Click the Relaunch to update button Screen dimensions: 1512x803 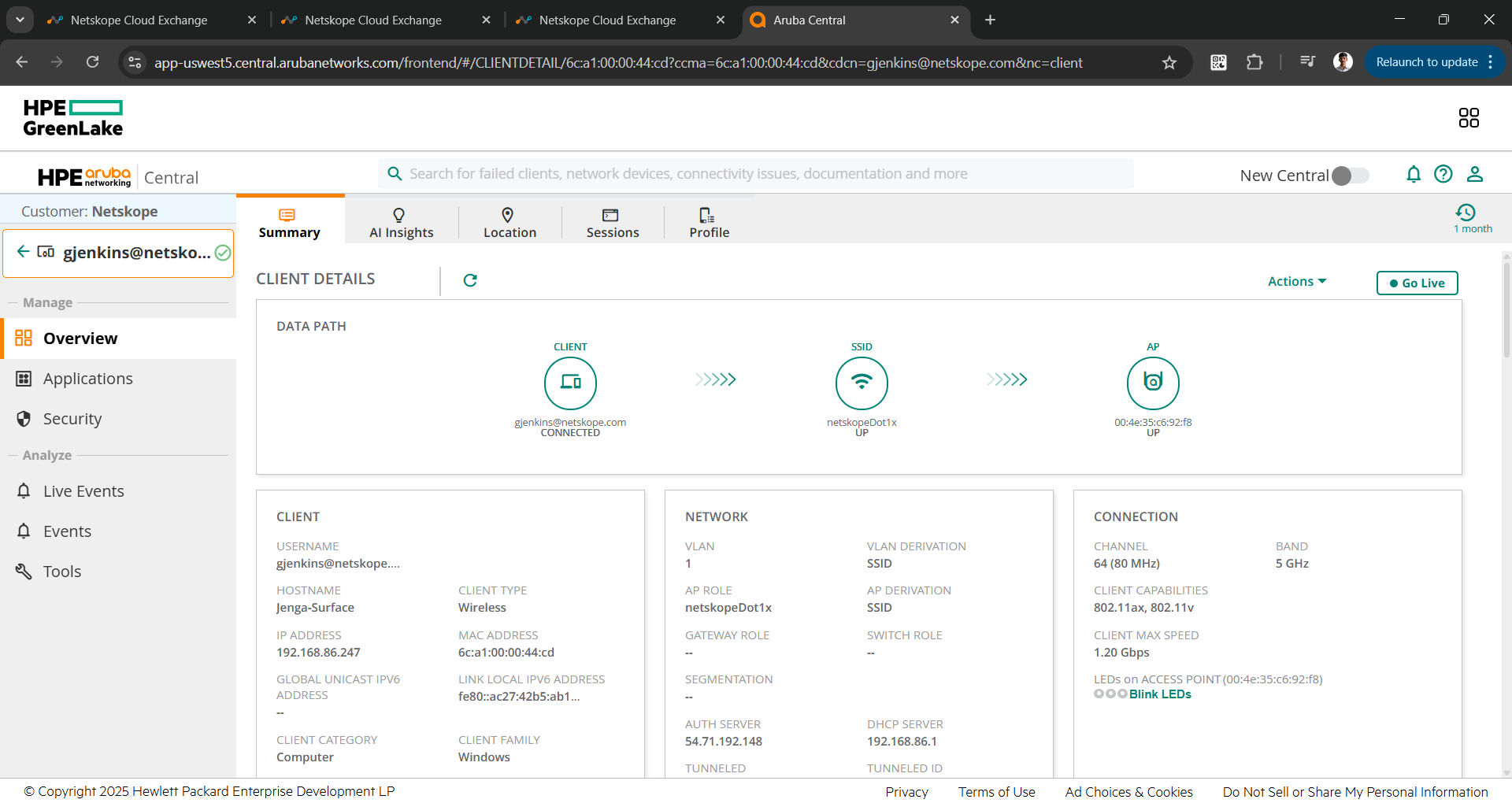(1426, 62)
